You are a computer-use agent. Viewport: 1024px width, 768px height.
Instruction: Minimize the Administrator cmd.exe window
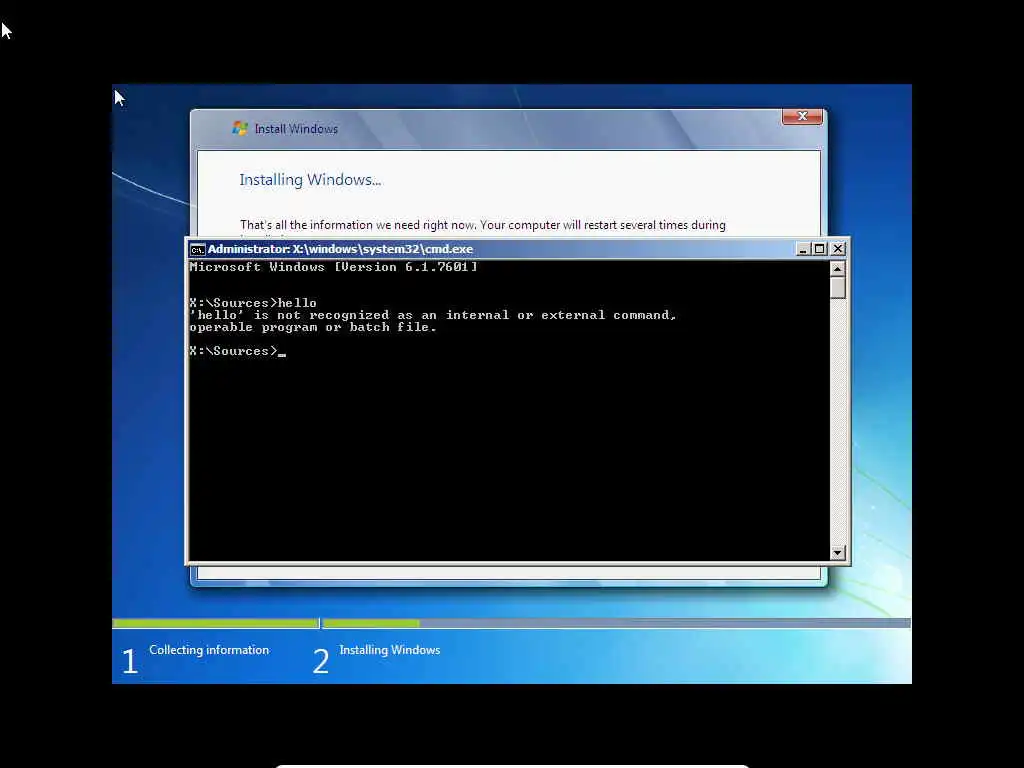point(803,249)
